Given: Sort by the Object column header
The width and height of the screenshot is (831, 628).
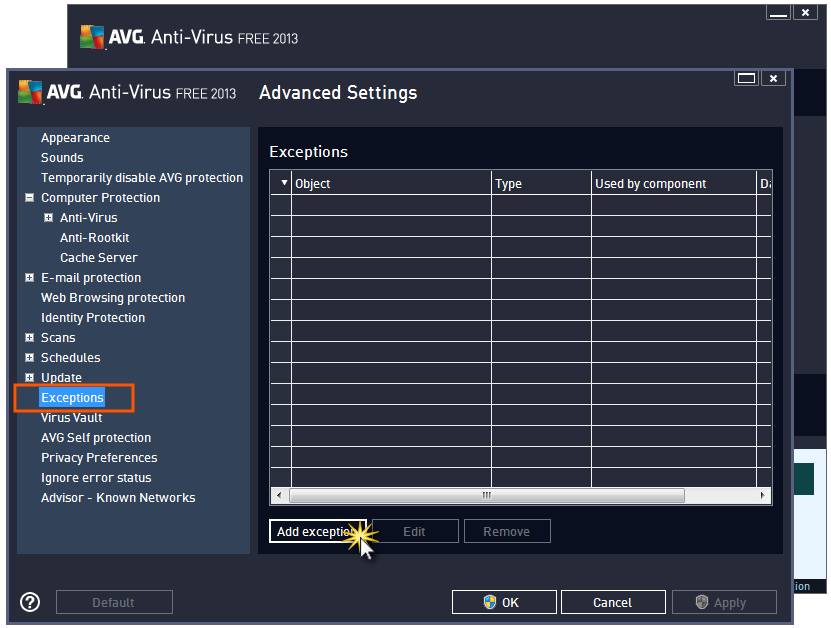Looking at the screenshot, I should (391, 183).
